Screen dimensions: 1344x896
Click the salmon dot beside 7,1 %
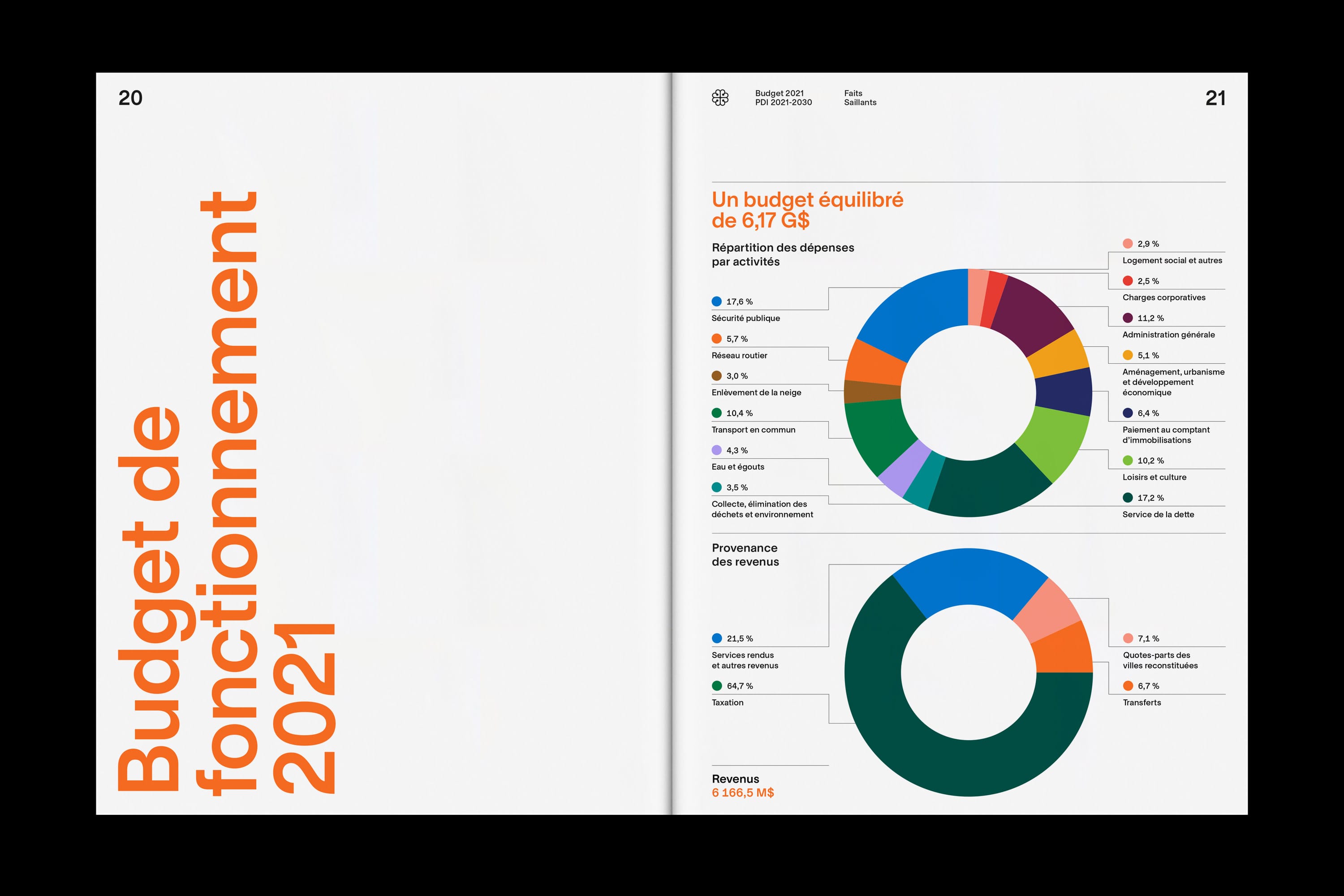tap(1128, 638)
